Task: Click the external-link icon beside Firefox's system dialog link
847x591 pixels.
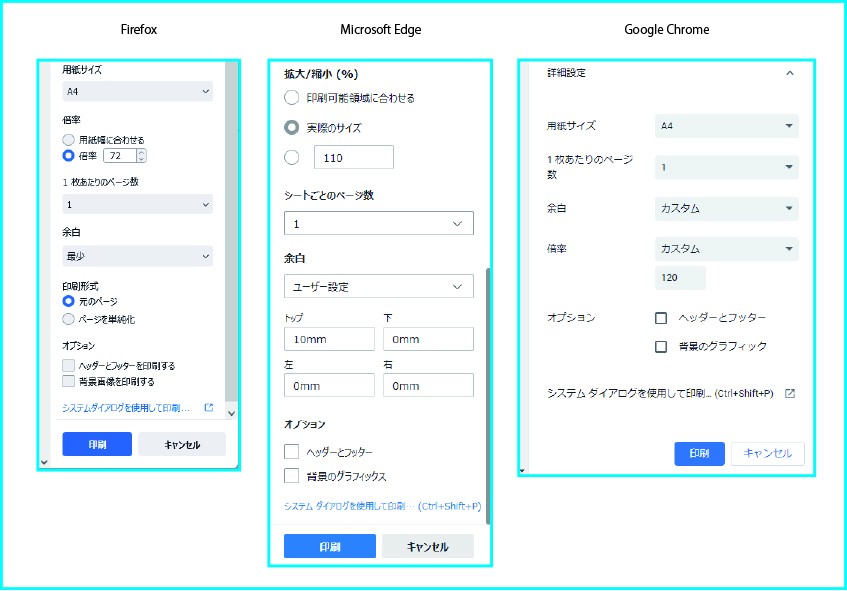Action: click(209, 407)
